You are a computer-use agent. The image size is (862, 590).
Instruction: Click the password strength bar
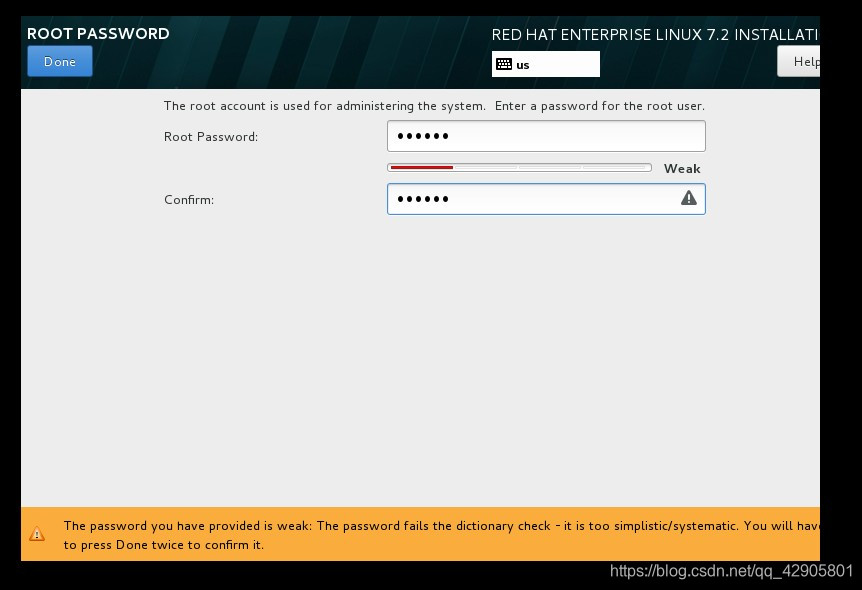pos(519,167)
